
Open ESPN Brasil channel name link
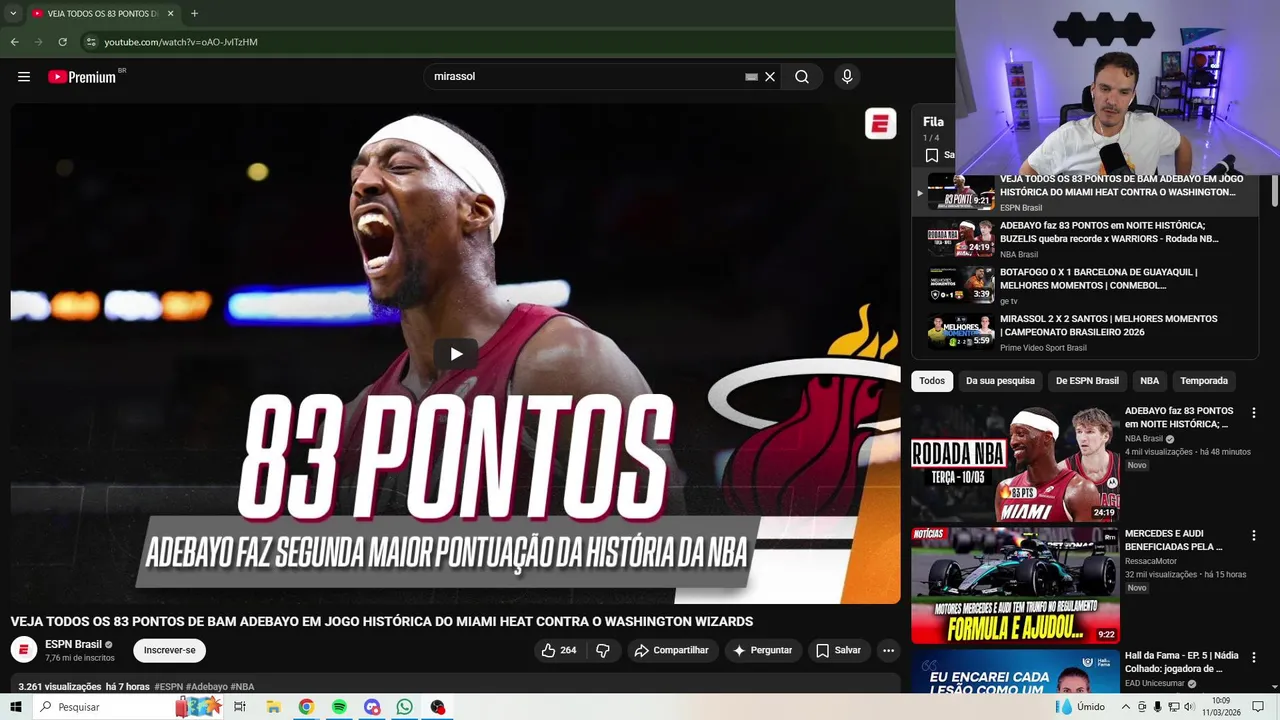(x=73, y=644)
